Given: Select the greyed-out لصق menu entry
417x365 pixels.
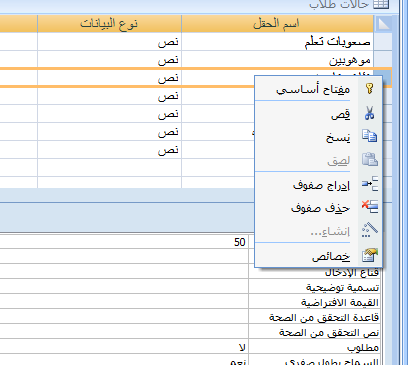Looking at the screenshot, I should (x=318, y=160).
